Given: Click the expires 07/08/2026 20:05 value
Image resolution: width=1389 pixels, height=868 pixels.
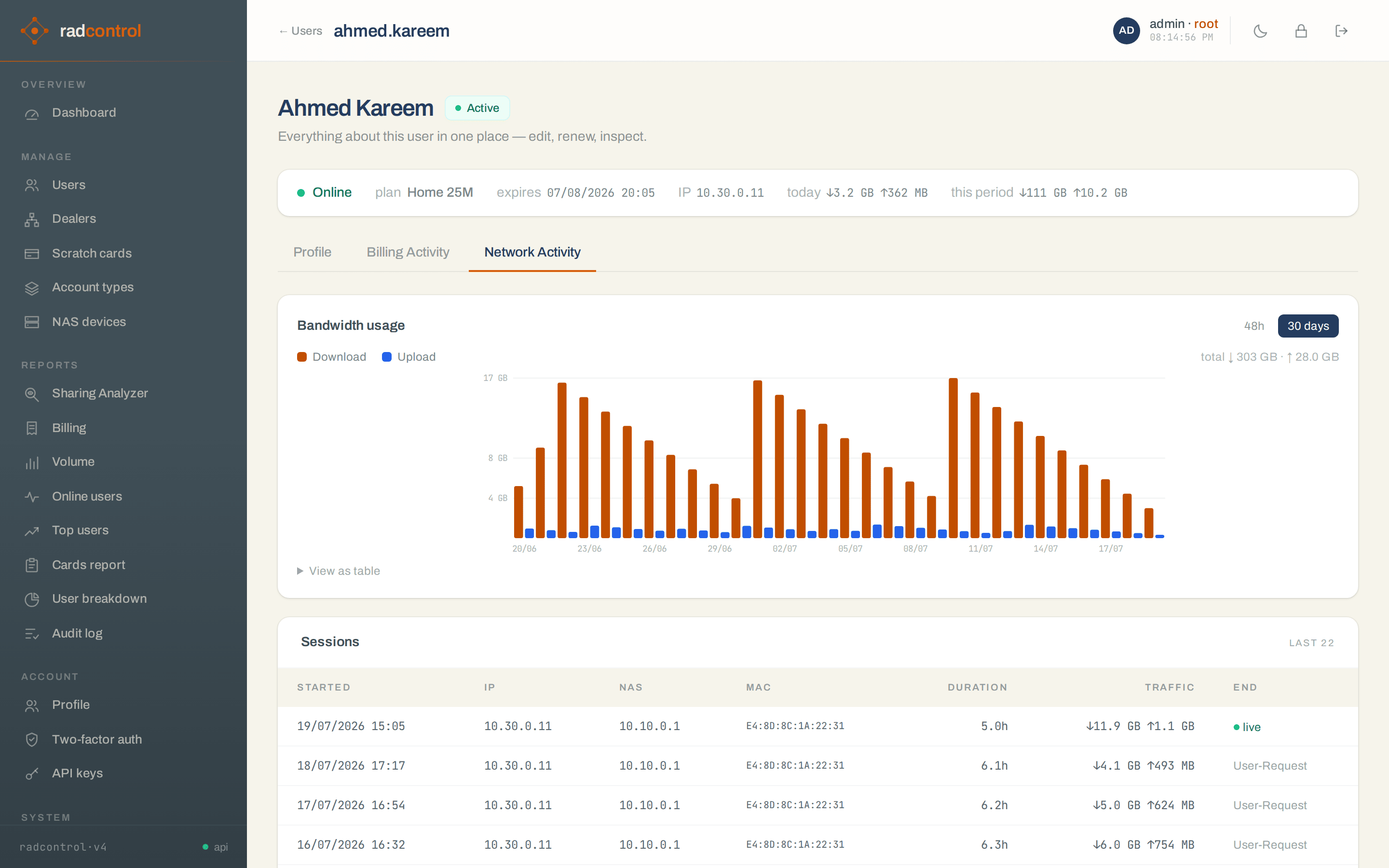Looking at the screenshot, I should click(x=600, y=193).
